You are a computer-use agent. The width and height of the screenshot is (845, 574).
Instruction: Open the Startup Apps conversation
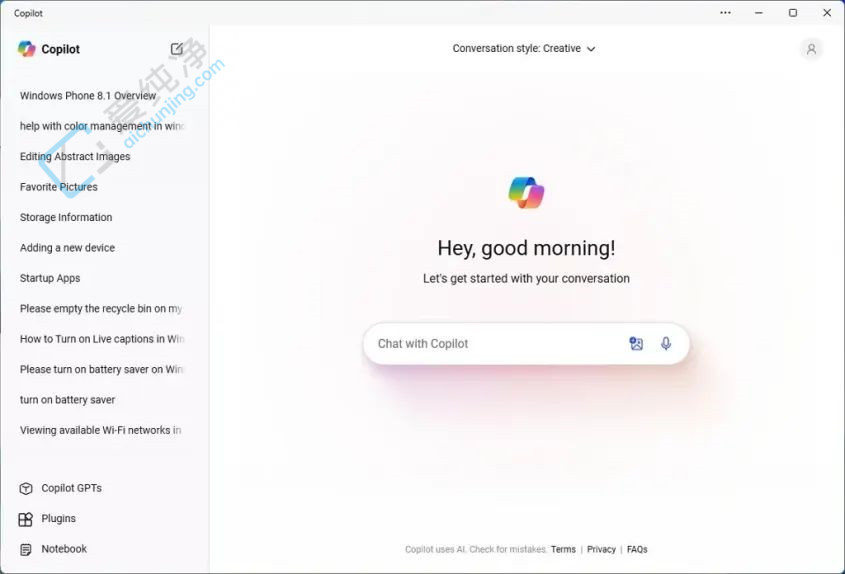pyautogui.click(x=50, y=278)
